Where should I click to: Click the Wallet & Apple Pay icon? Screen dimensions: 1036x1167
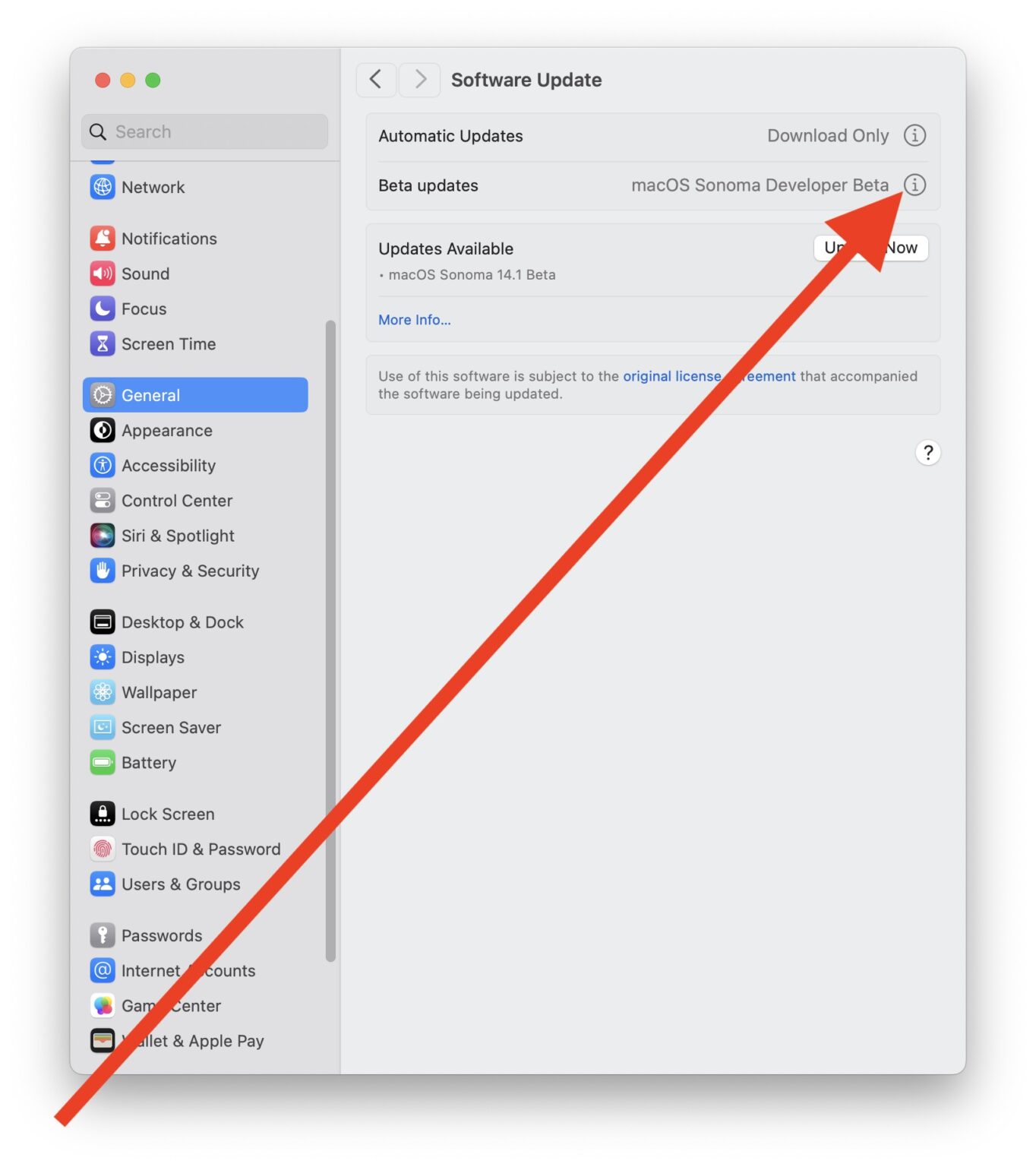[103, 1041]
